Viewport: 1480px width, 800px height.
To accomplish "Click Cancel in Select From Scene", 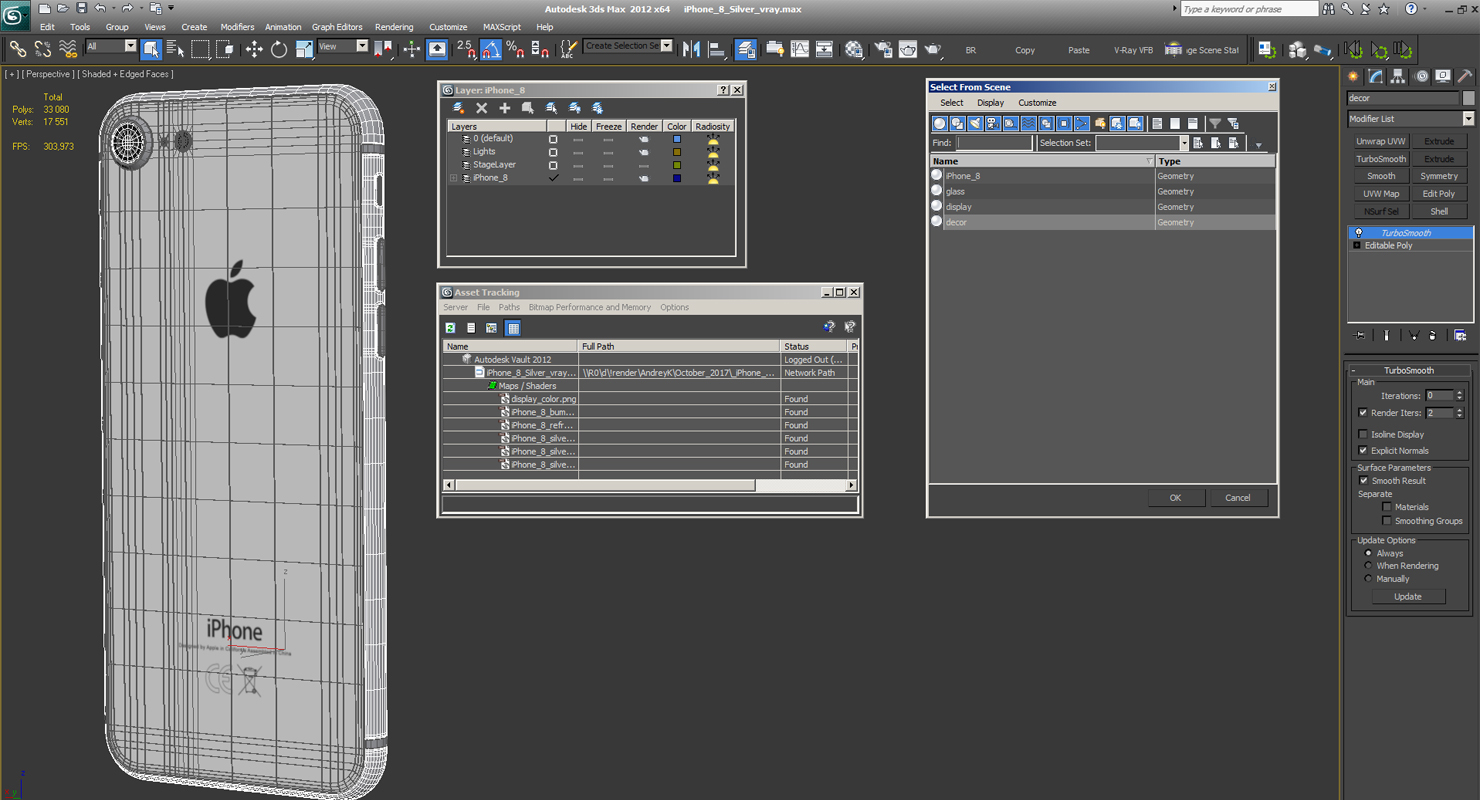I will 1238,497.
